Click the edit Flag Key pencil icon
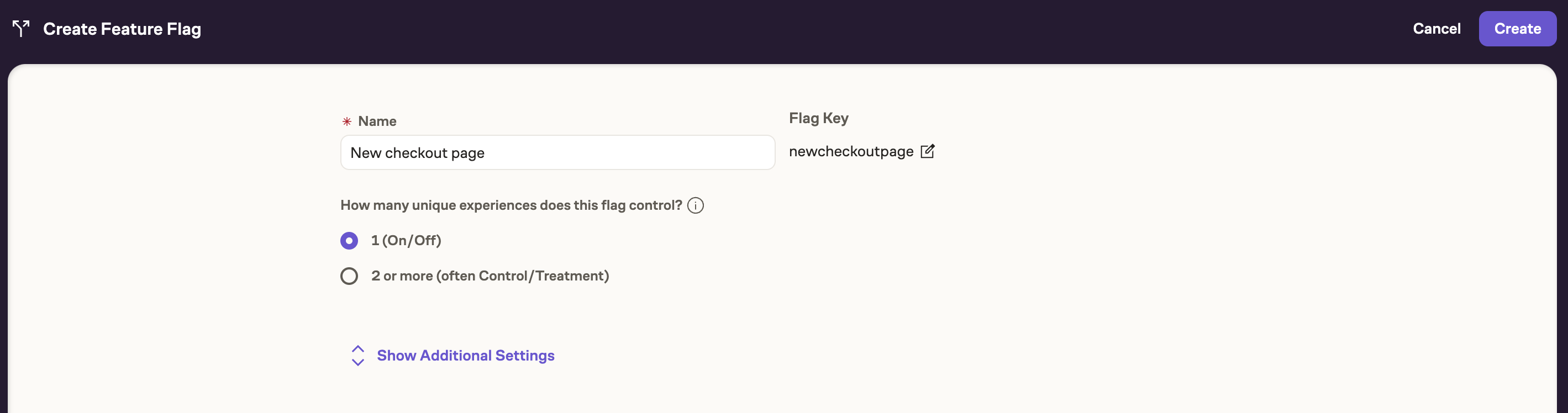The width and height of the screenshot is (1568, 413). [x=927, y=151]
